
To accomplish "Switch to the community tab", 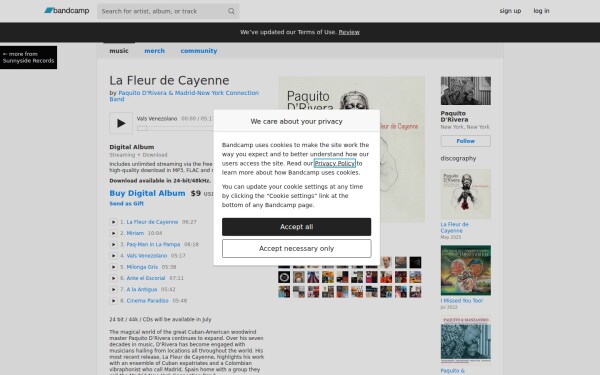I will [199, 51].
